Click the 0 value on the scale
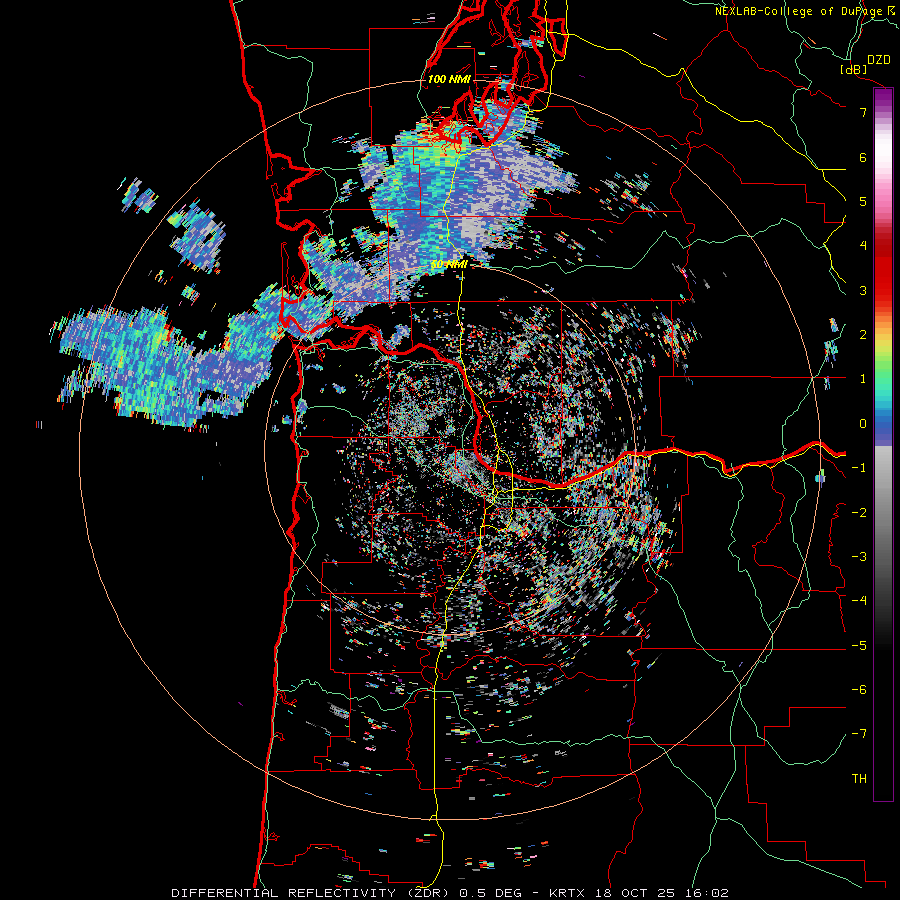This screenshot has width=900, height=900. (x=863, y=424)
